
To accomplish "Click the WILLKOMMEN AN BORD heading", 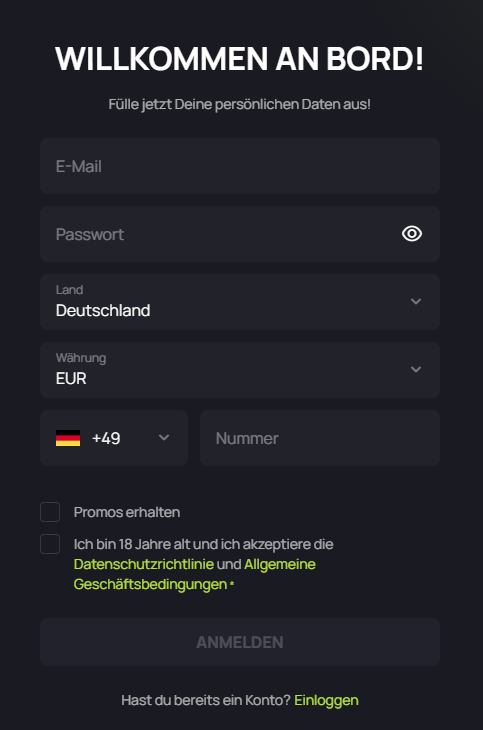I will (239, 59).
